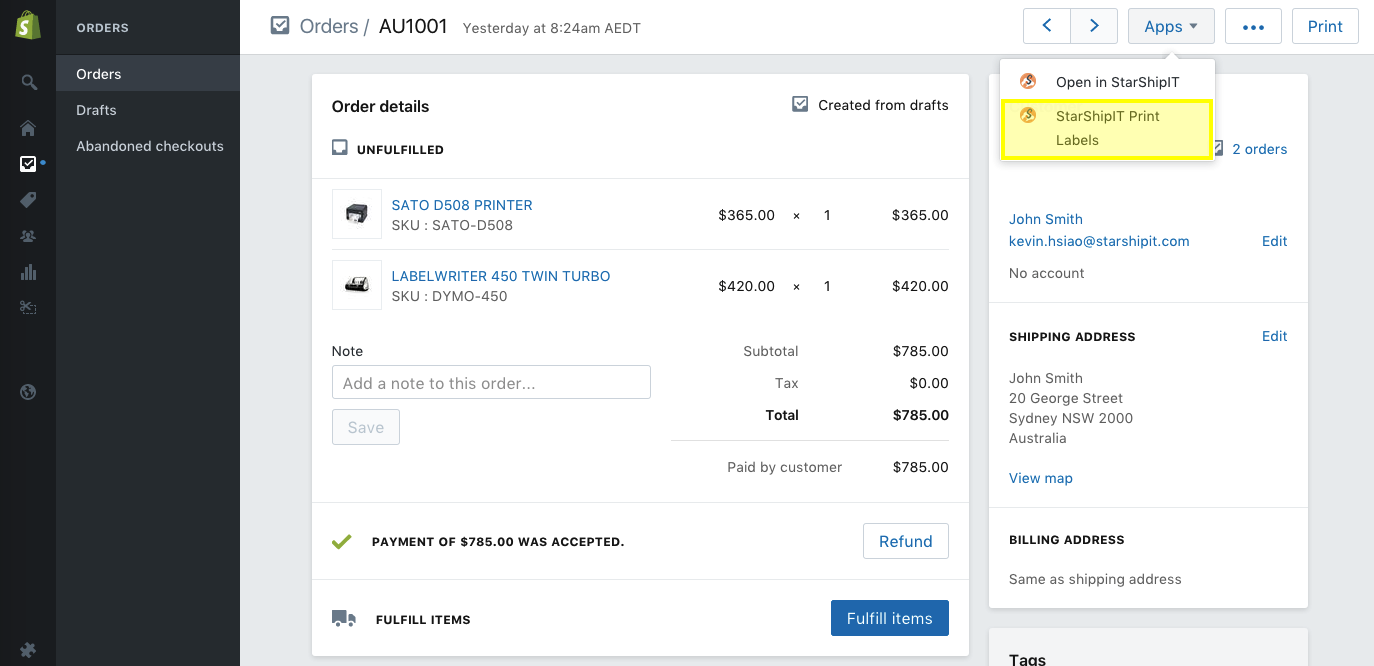Screen dimensions: 1374x666
Task: Click the delivery truck icon
Action: pyautogui.click(x=343, y=619)
